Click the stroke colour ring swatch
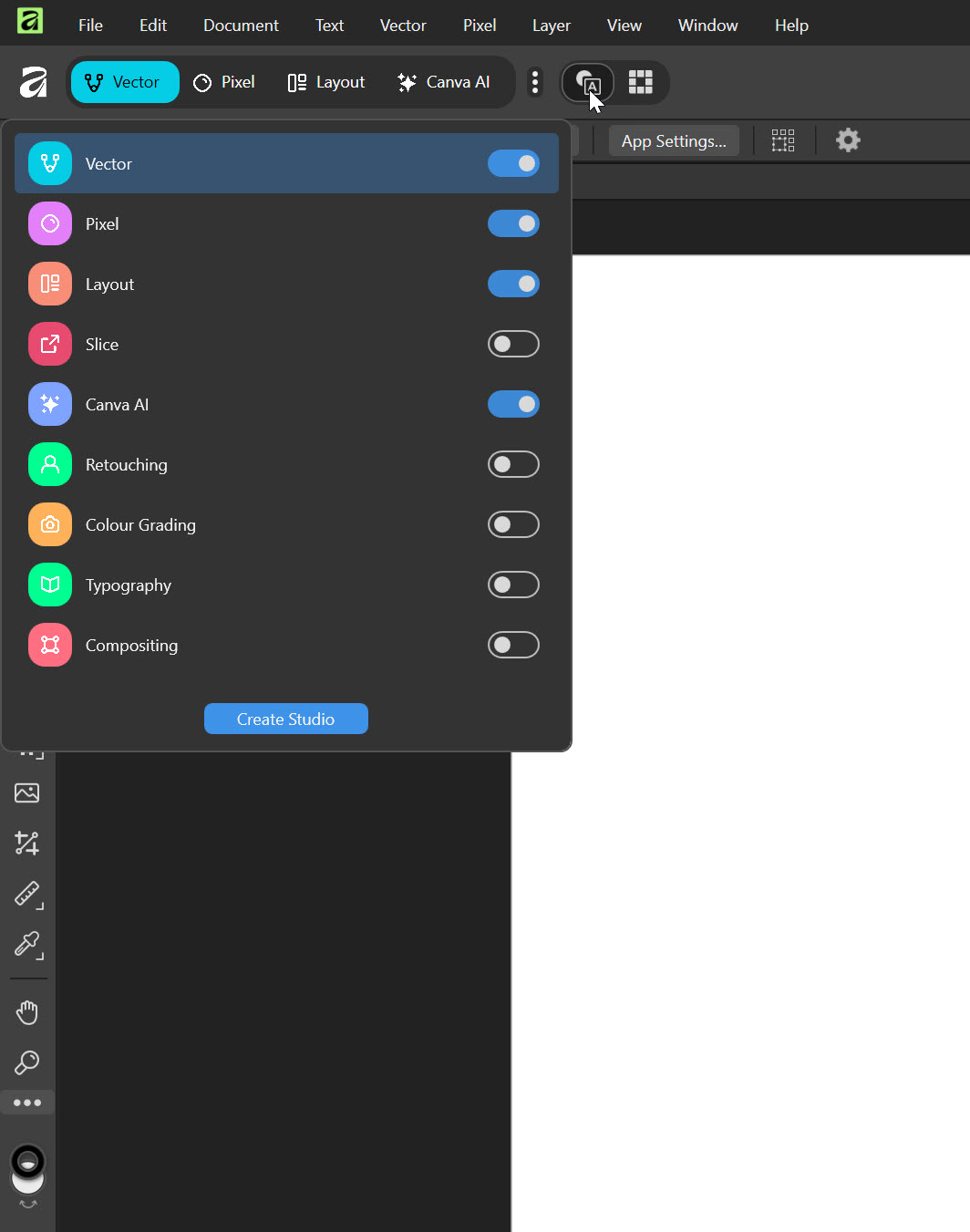 pos(27,1161)
